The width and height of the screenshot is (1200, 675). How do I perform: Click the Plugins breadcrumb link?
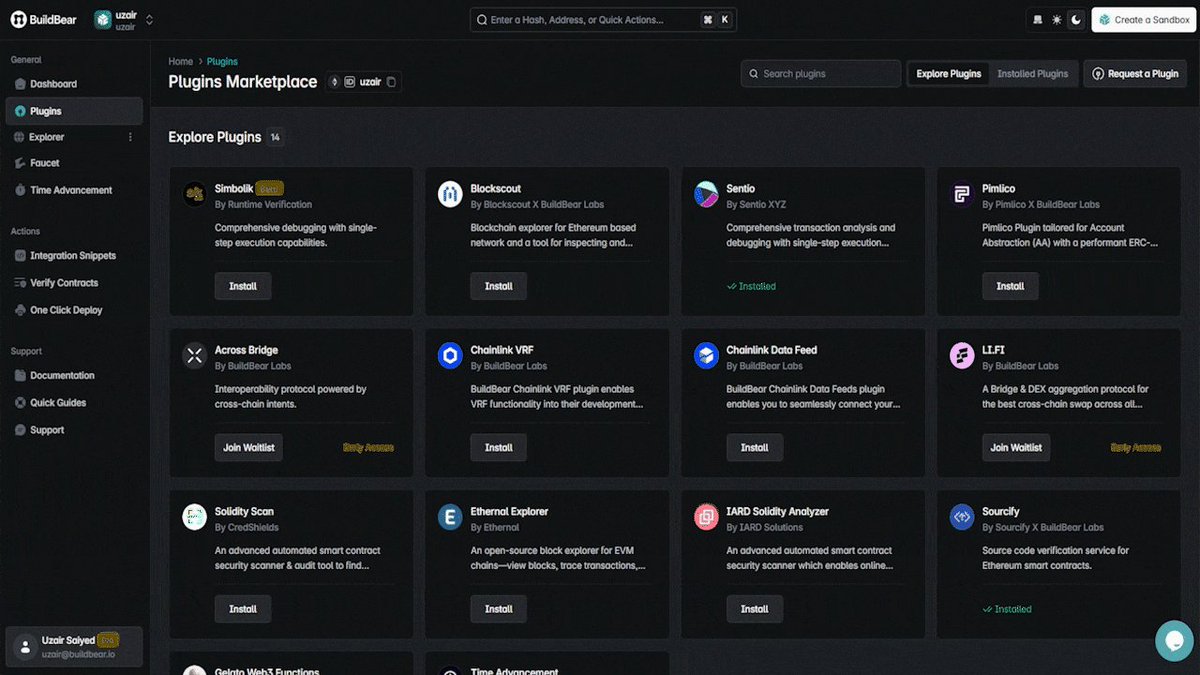click(222, 62)
